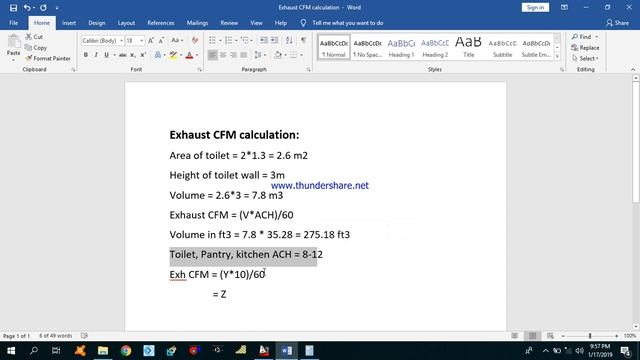This screenshot has height=360, width=640.
Task: Sort the selected paragraphs
Action: [289, 40]
